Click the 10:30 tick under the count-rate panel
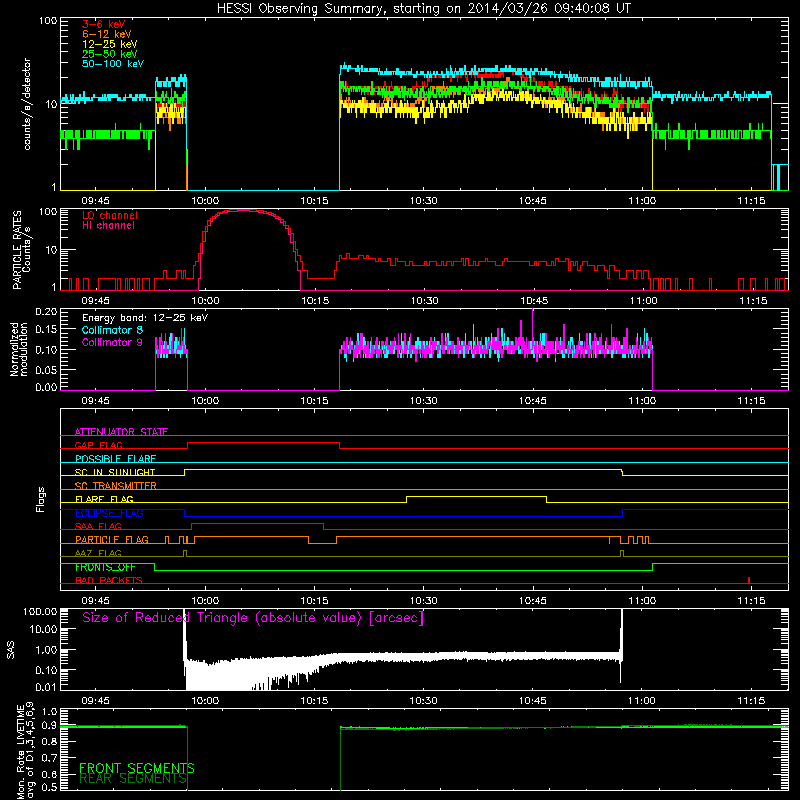 (423, 201)
